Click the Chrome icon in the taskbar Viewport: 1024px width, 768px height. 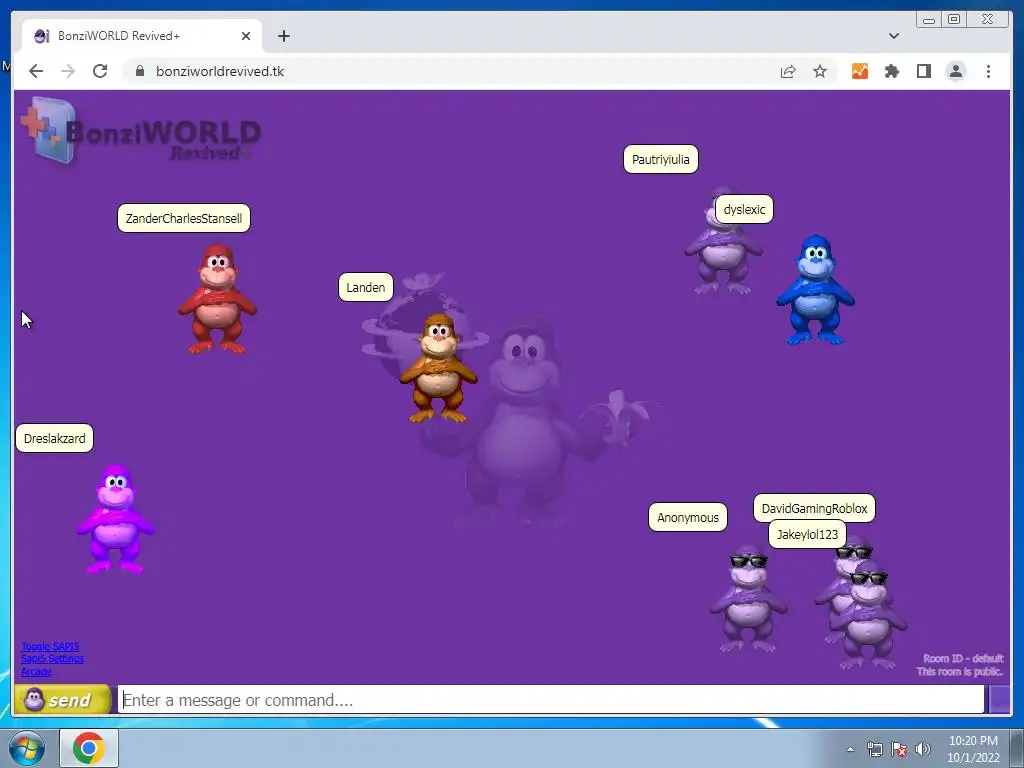(x=89, y=748)
